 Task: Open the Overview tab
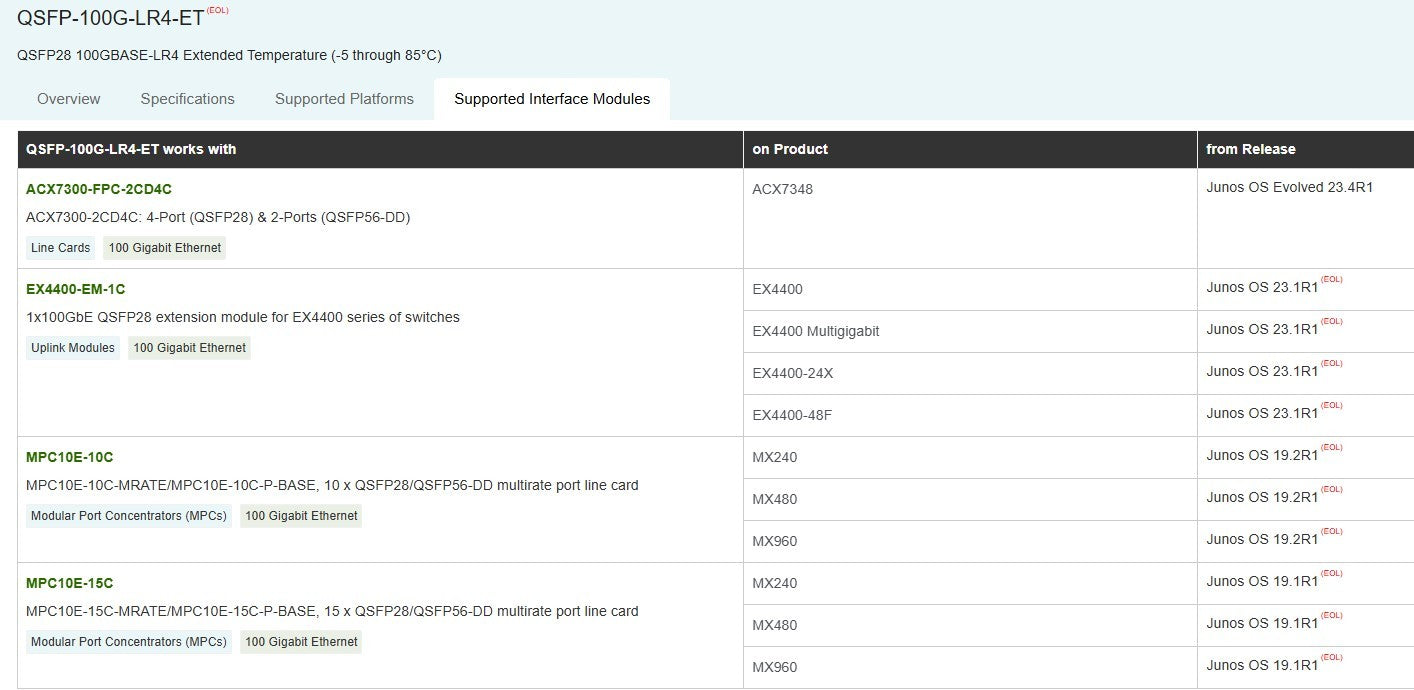pyautogui.click(x=69, y=99)
